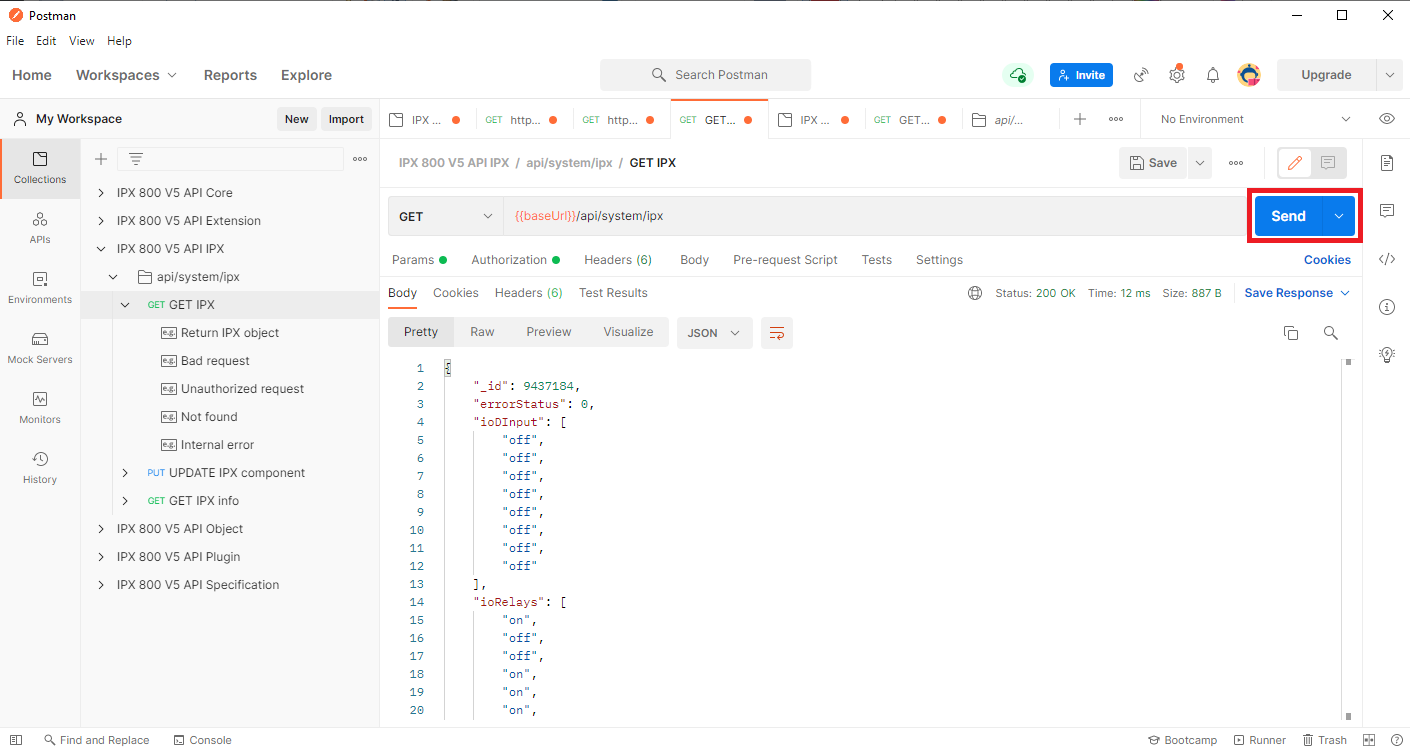Click the request URL input field
The image size is (1410, 752).
point(875,216)
